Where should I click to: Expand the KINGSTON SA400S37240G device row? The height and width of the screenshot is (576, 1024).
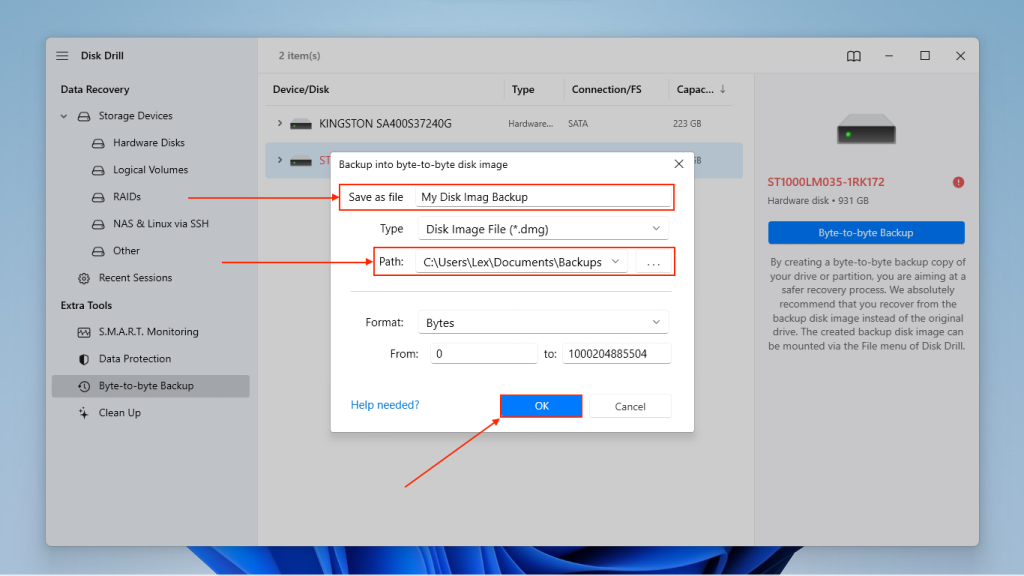coord(280,123)
